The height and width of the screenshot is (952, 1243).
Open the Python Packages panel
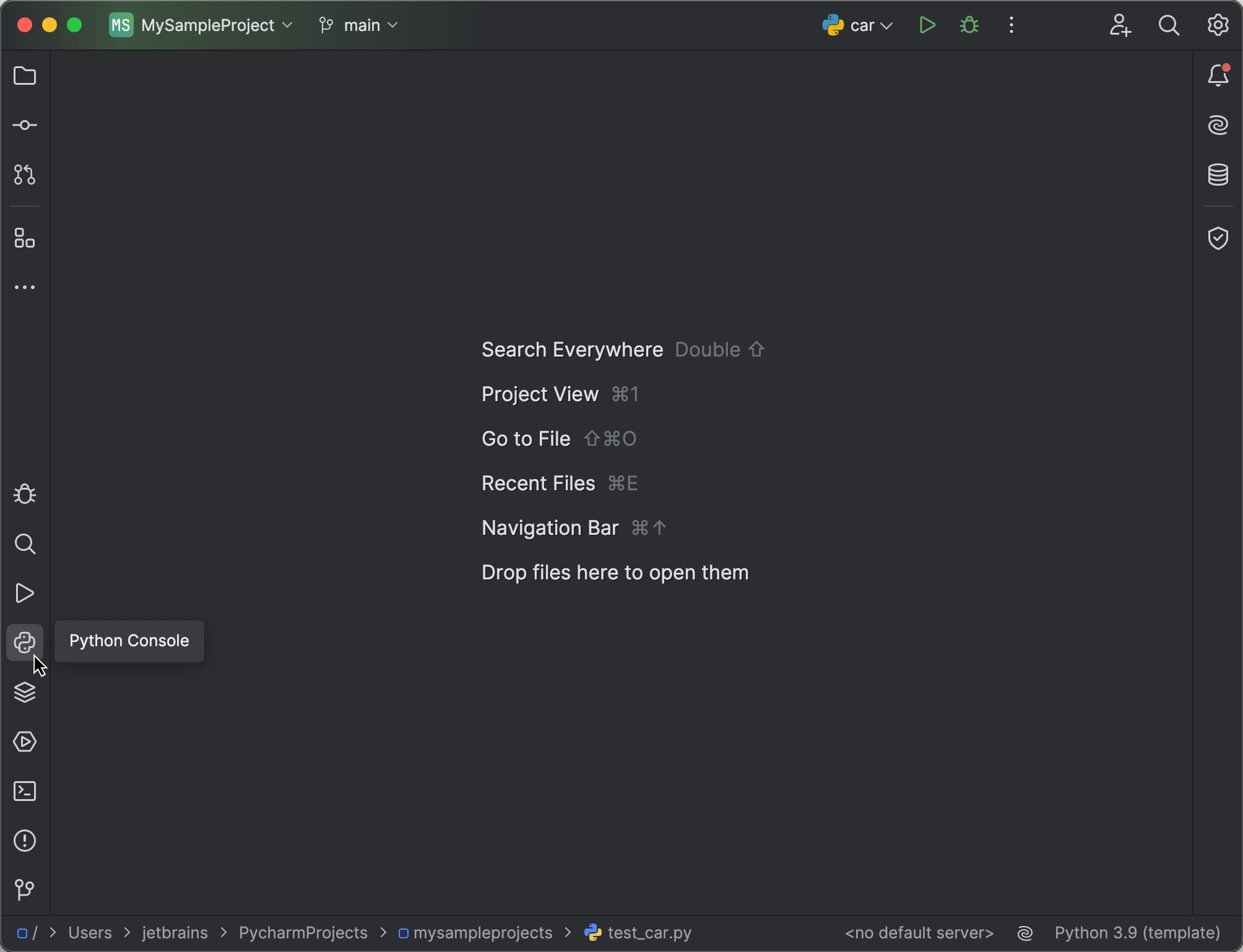[x=25, y=692]
